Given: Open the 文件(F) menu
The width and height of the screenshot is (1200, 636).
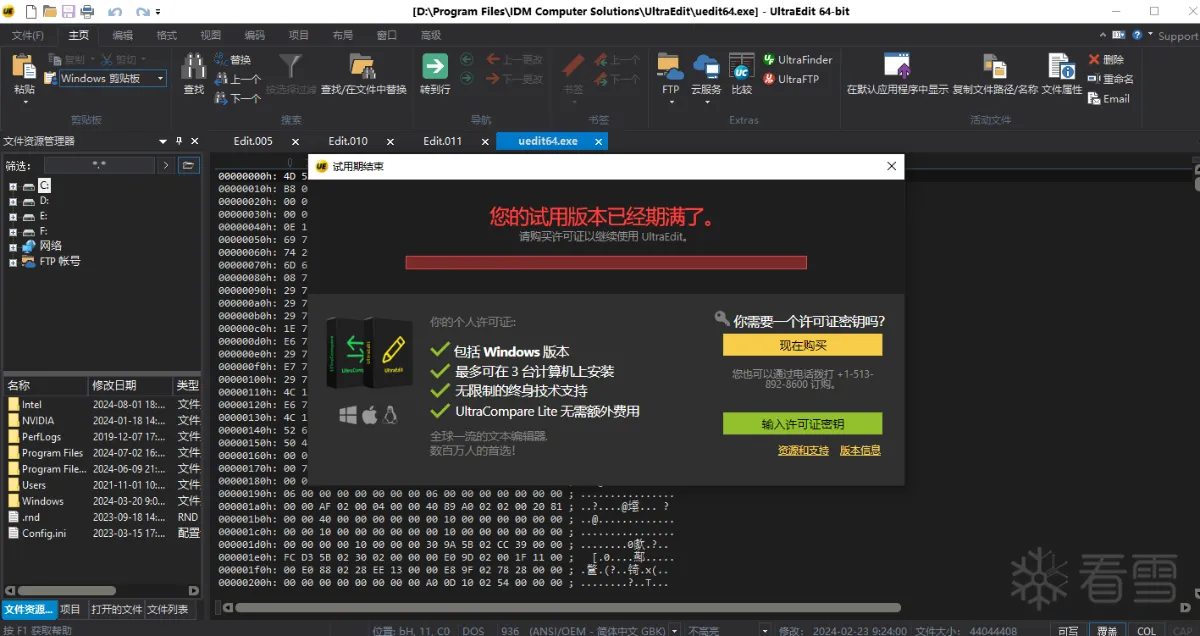Looking at the screenshot, I should coord(27,35).
